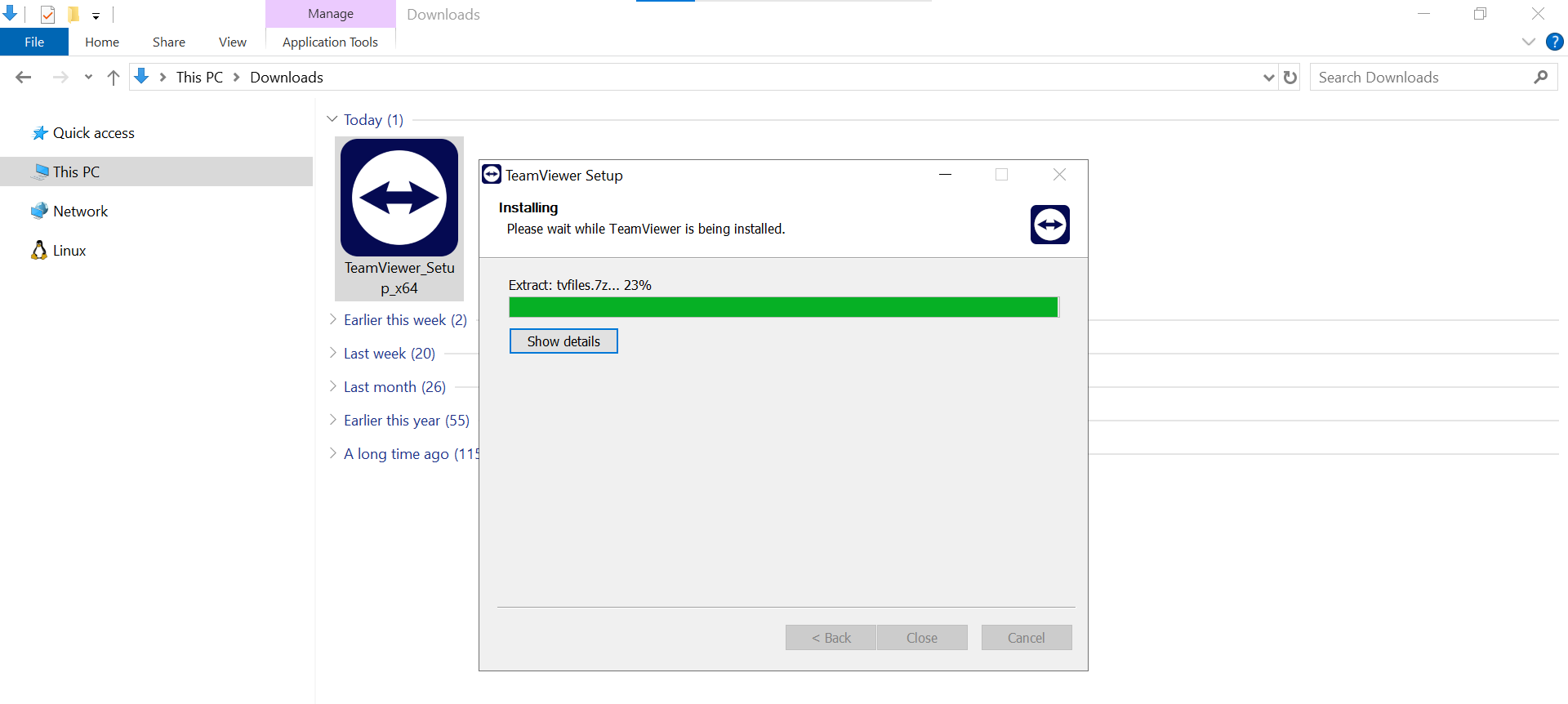Click the search magnifier icon

coord(1540,78)
